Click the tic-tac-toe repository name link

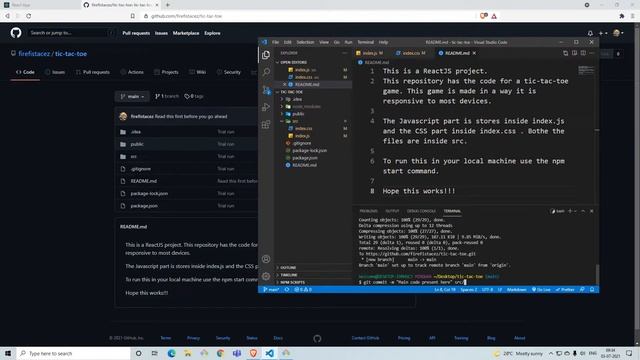(x=71, y=53)
